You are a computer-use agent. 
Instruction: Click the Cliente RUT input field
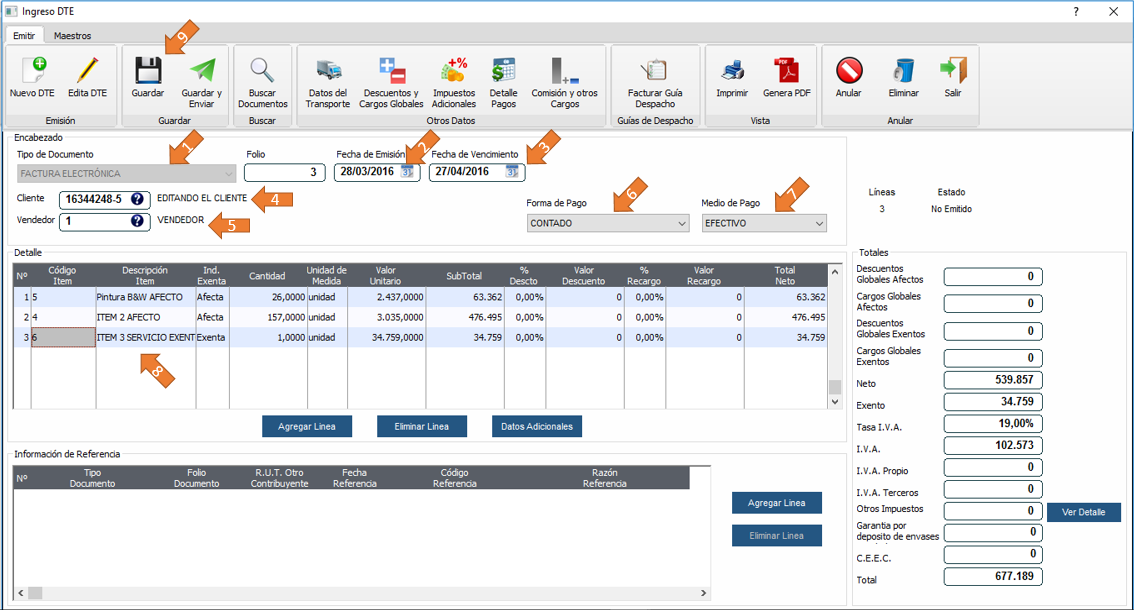pos(93,199)
